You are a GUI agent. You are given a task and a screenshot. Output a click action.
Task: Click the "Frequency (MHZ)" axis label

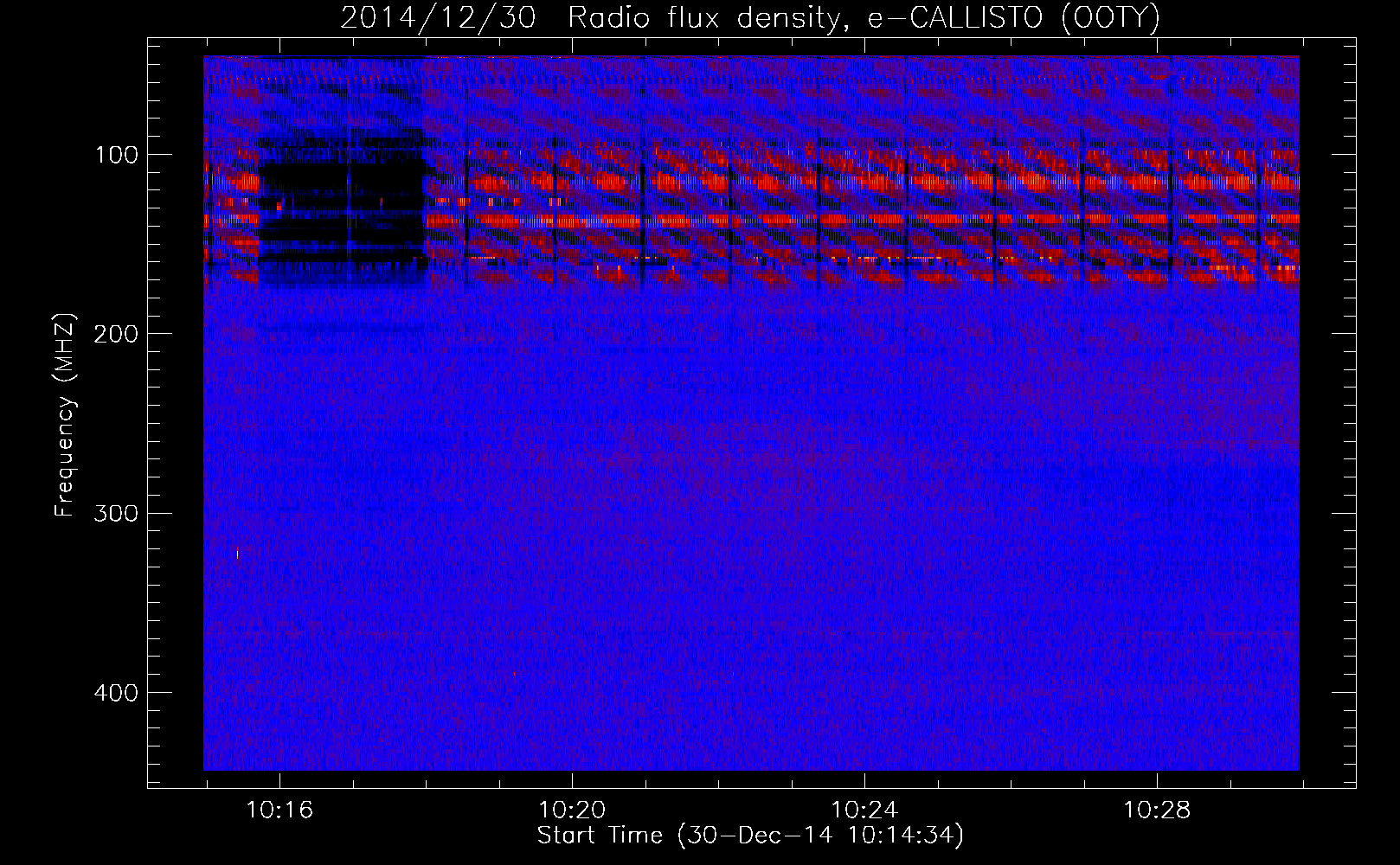click(x=65, y=415)
